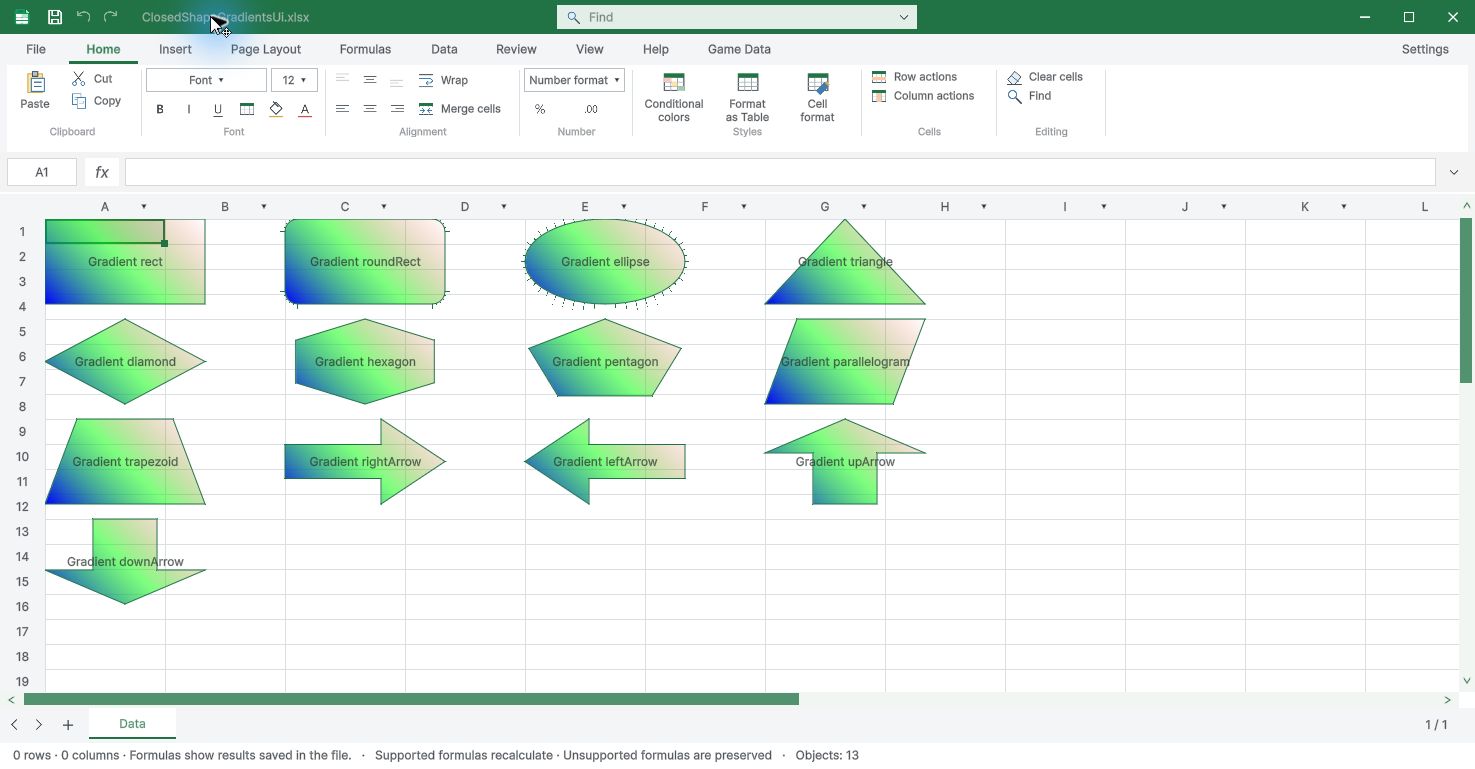This screenshot has height=769, width=1475.
Task: Toggle underline formatting
Action: click(x=218, y=109)
